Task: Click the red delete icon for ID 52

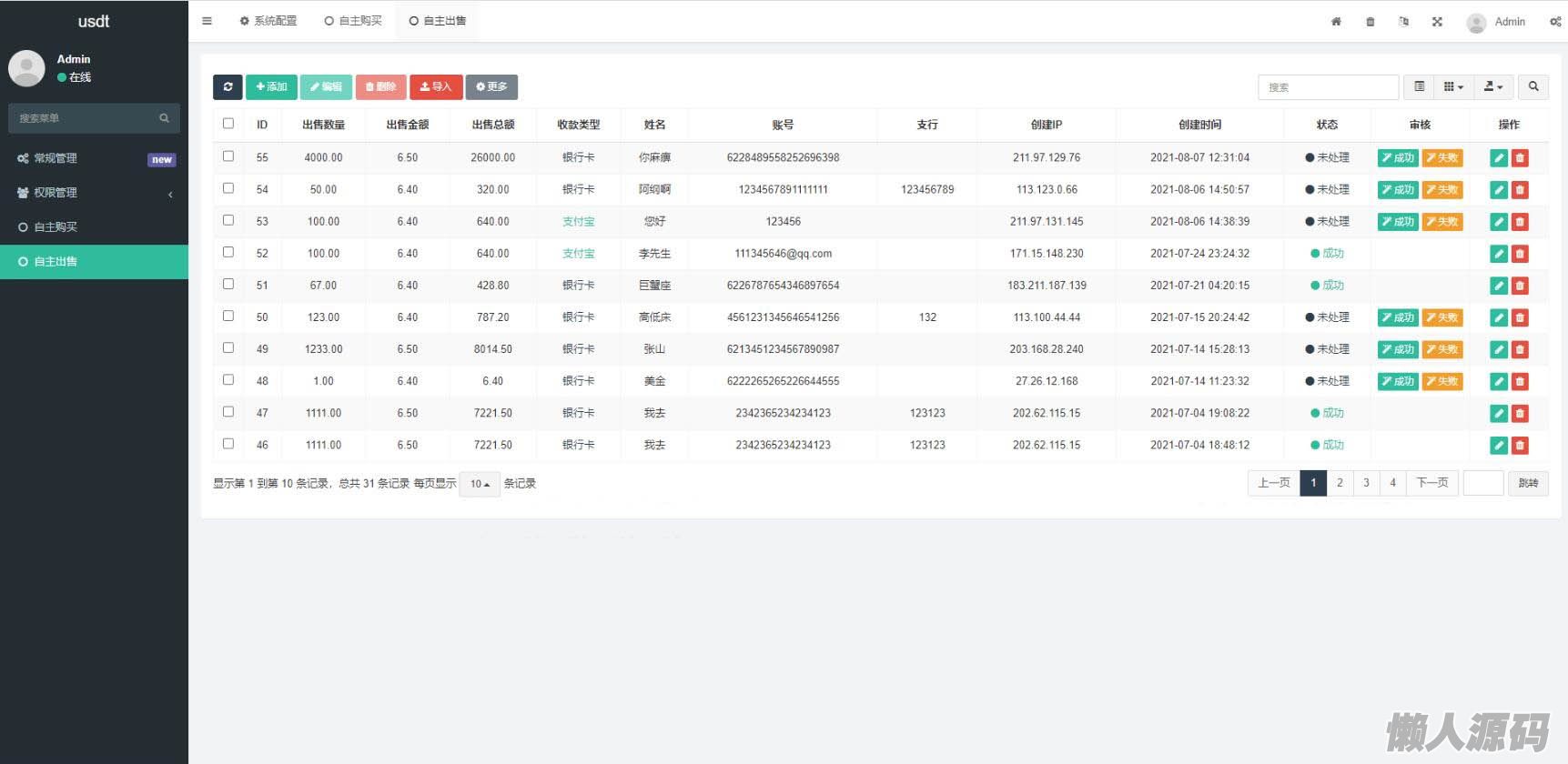Action: coord(1520,254)
